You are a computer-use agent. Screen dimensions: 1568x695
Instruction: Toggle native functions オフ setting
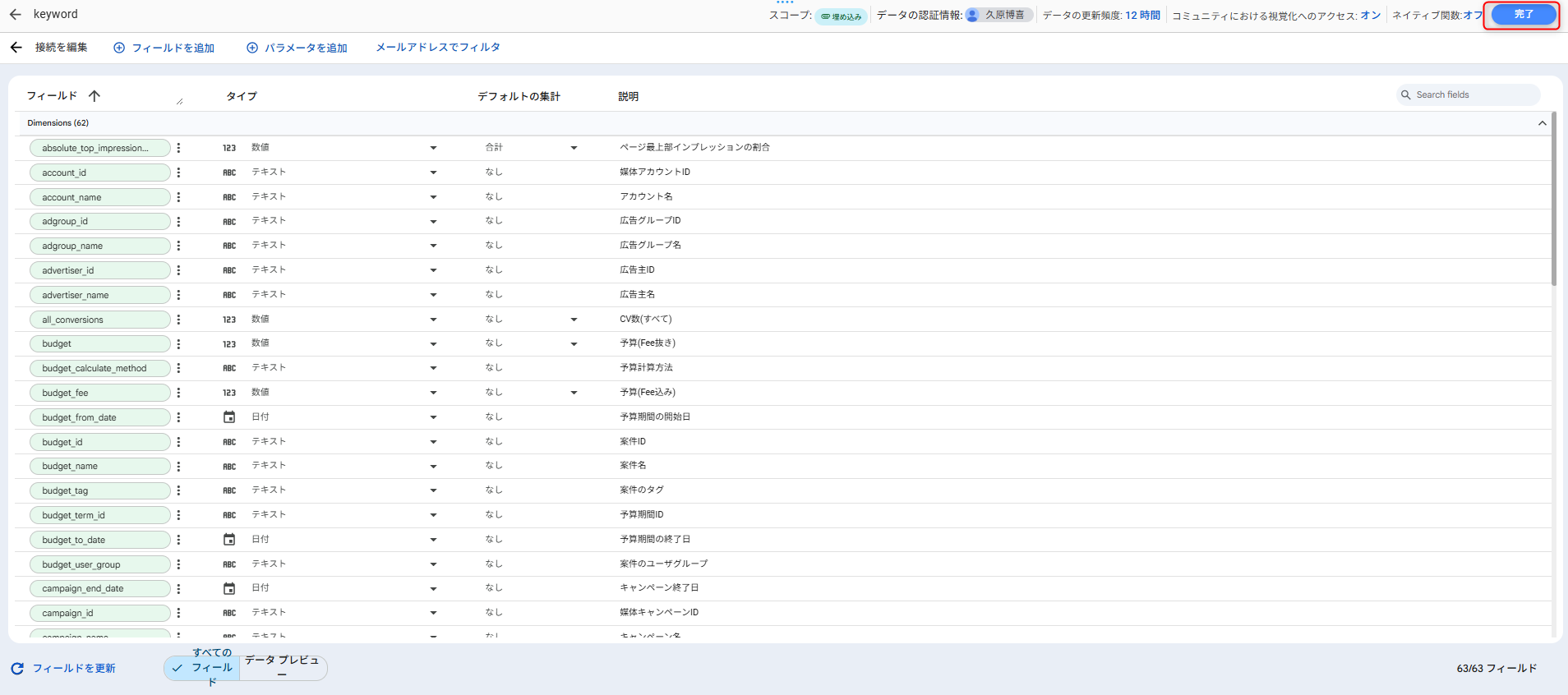click(1472, 15)
